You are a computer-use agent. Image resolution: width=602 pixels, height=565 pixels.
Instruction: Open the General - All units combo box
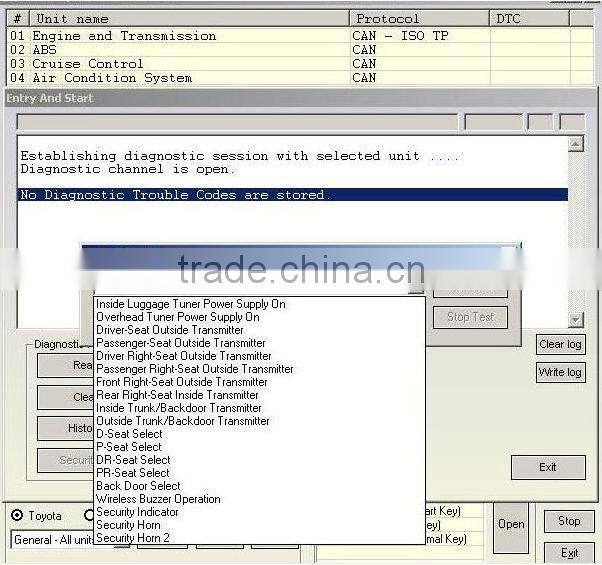[52, 539]
